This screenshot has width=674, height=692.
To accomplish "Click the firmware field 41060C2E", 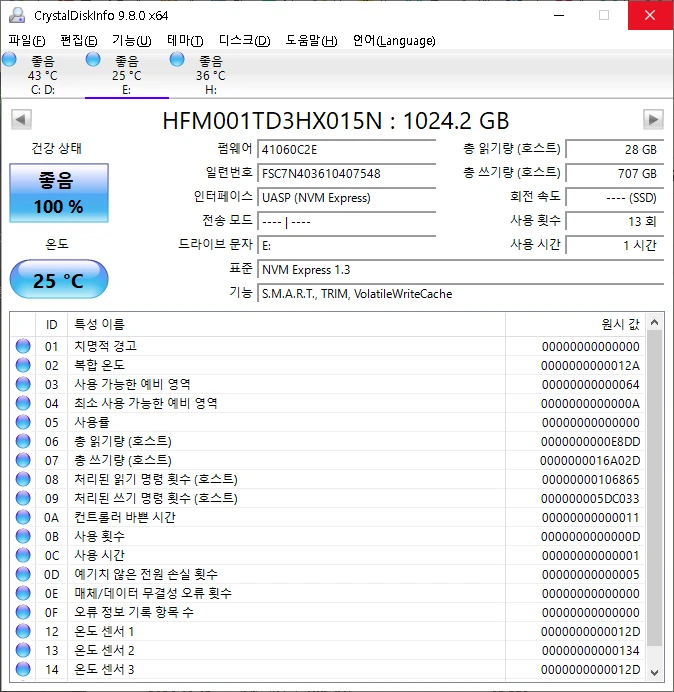I will click(346, 150).
